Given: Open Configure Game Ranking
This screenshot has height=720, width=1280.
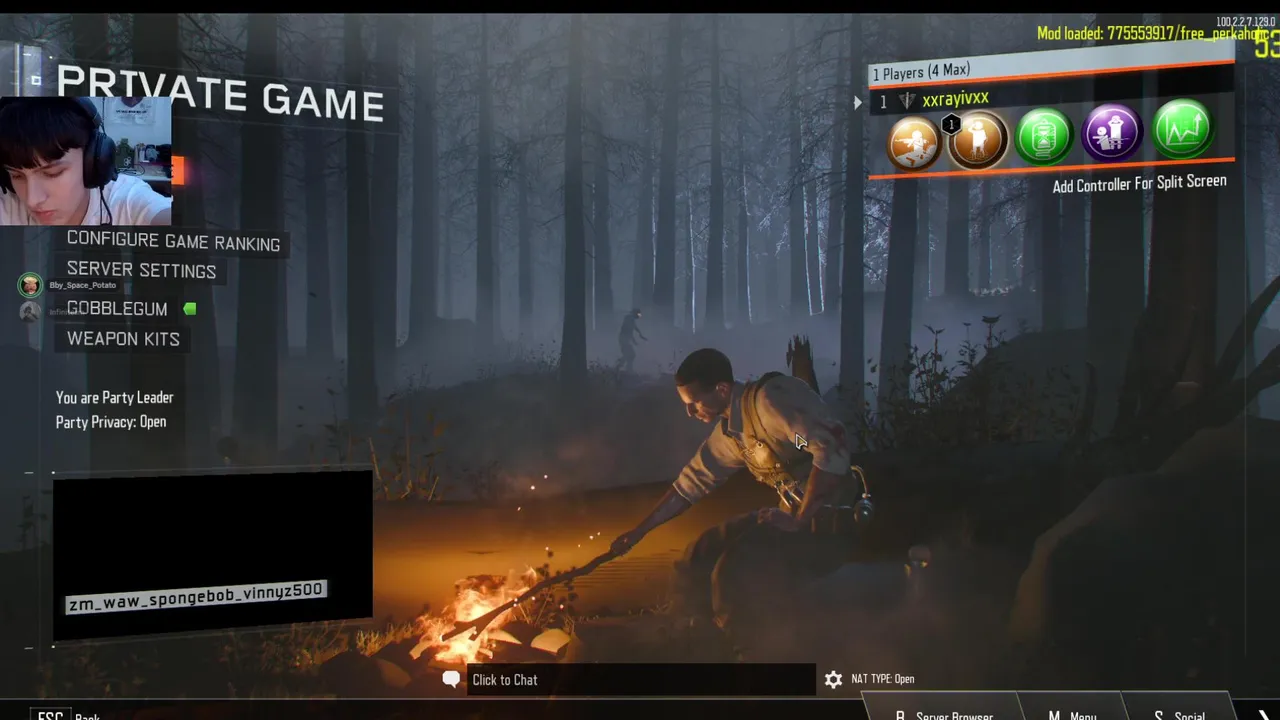Looking at the screenshot, I should (x=173, y=242).
